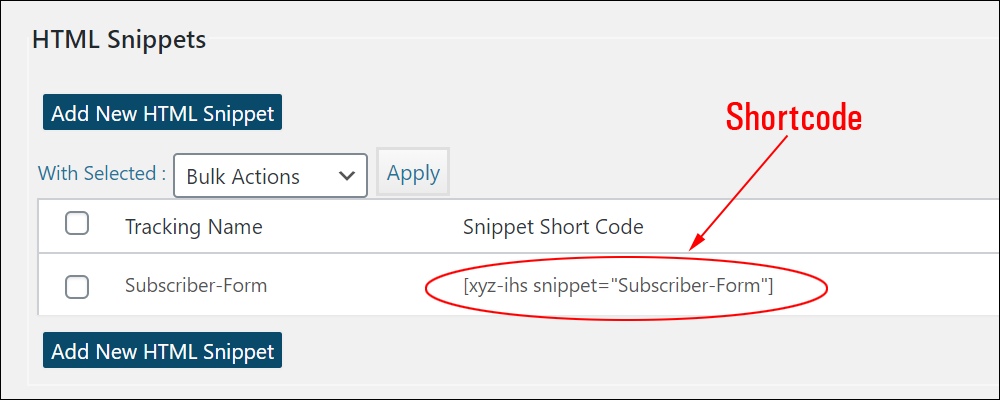This screenshot has height=400, width=1000.
Task: Sort by the Tracking Name column header
Action: 194,226
